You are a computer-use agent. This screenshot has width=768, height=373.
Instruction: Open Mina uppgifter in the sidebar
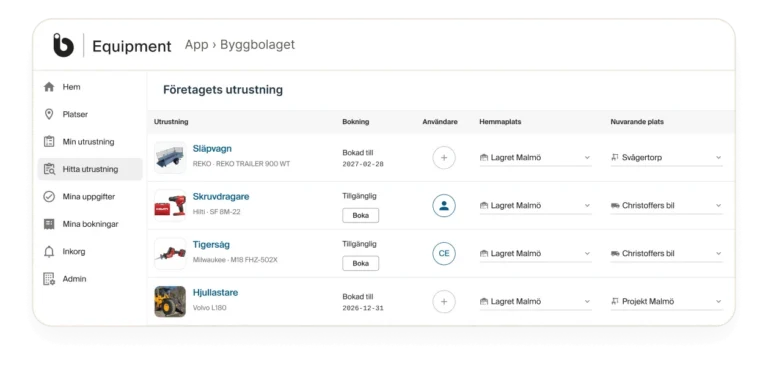(x=90, y=197)
